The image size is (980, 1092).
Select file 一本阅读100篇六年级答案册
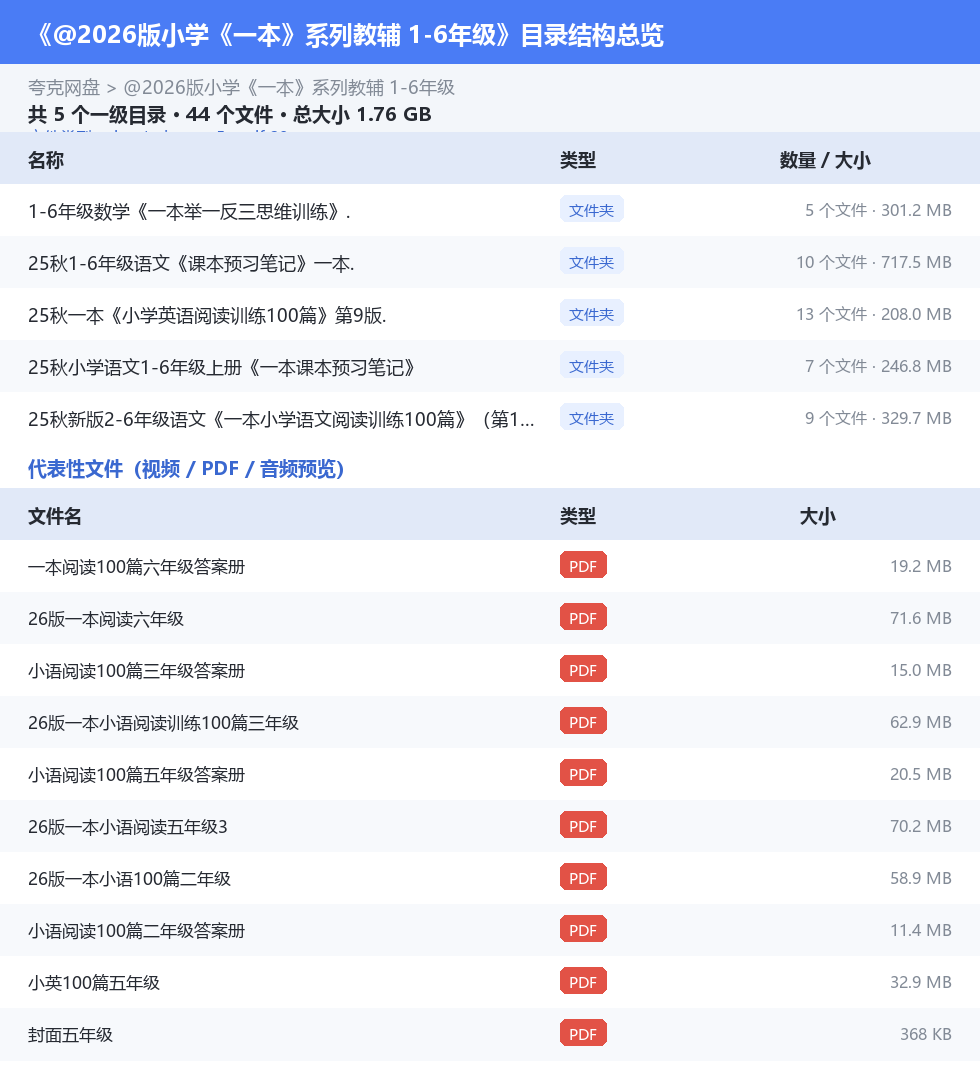tap(137, 567)
